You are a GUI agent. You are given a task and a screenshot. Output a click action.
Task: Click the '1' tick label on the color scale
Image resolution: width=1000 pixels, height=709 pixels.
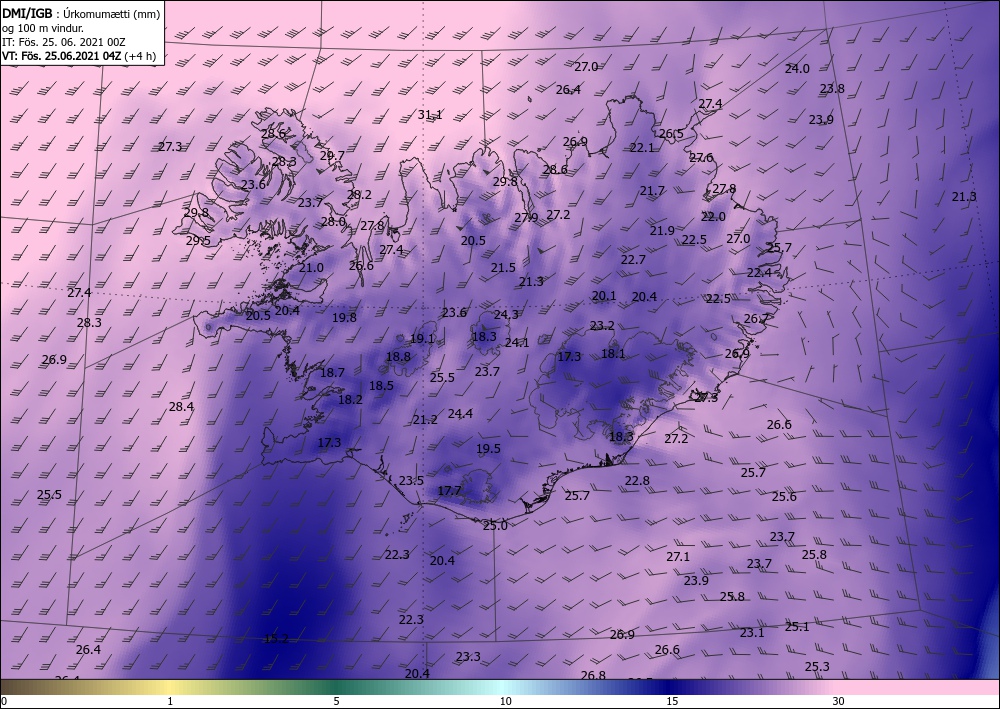(170, 702)
